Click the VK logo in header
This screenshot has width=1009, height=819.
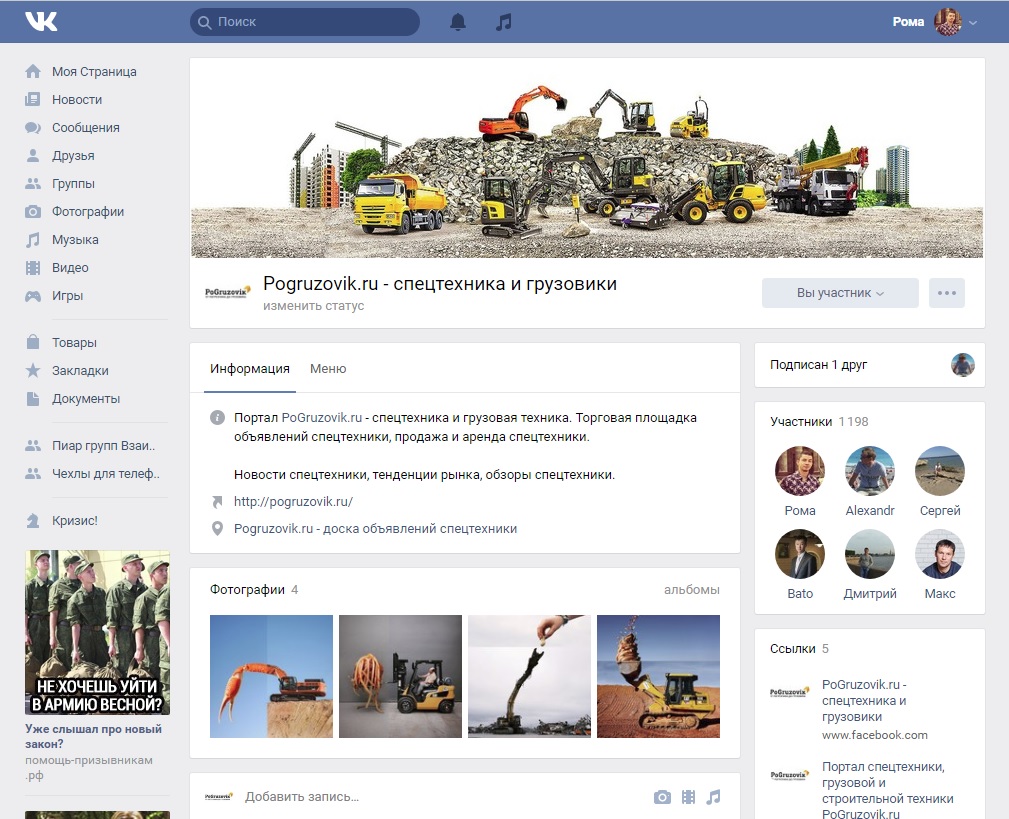[x=41, y=21]
